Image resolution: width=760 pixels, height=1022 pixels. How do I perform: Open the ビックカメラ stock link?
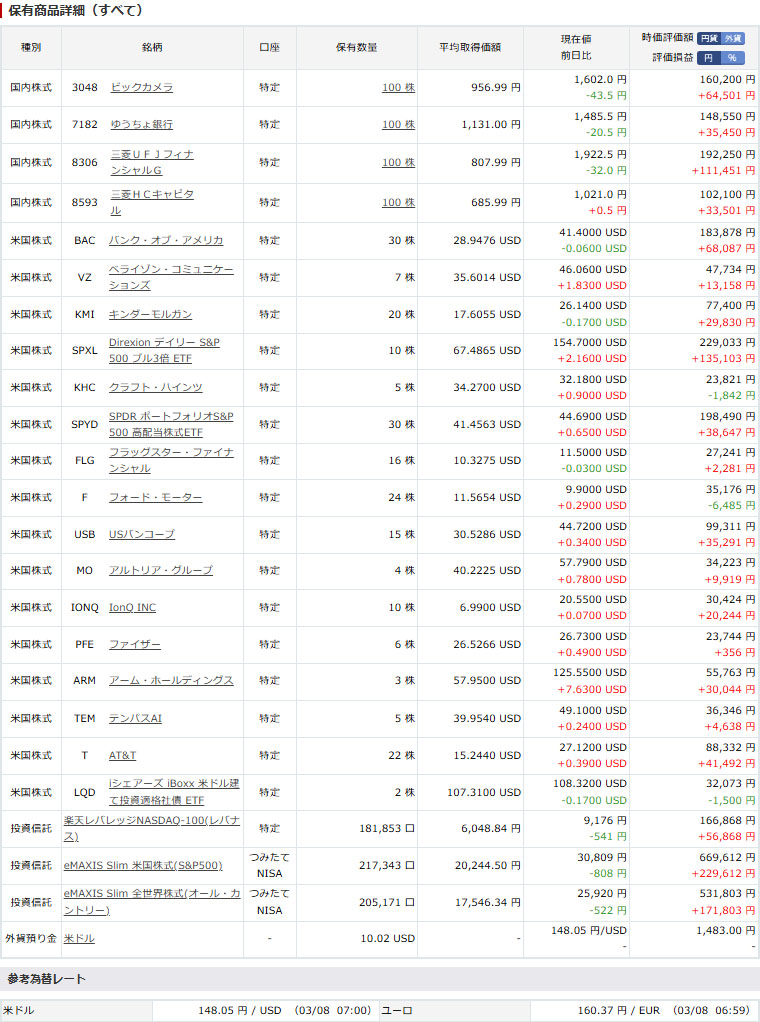(x=141, y=88)
